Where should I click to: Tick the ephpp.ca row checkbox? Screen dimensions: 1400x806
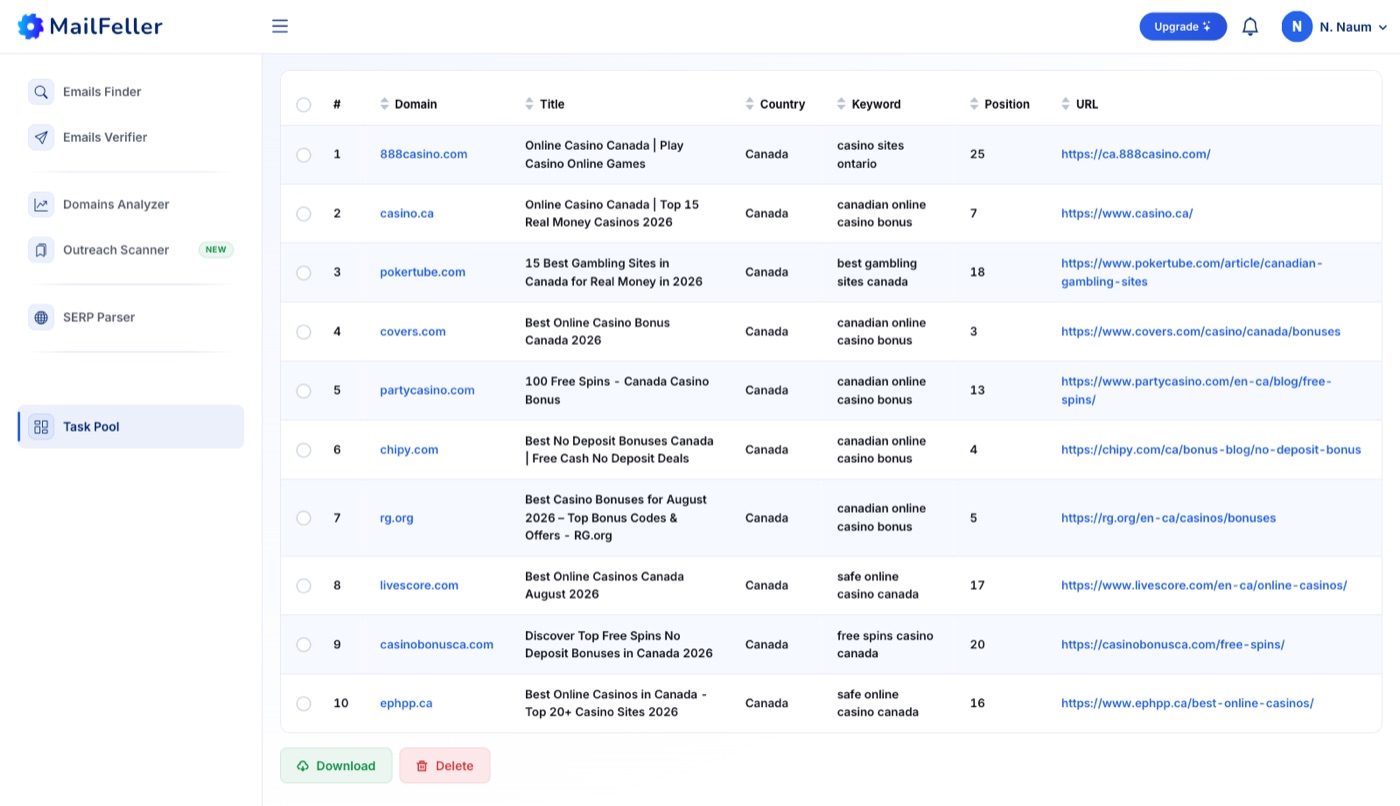304,704
